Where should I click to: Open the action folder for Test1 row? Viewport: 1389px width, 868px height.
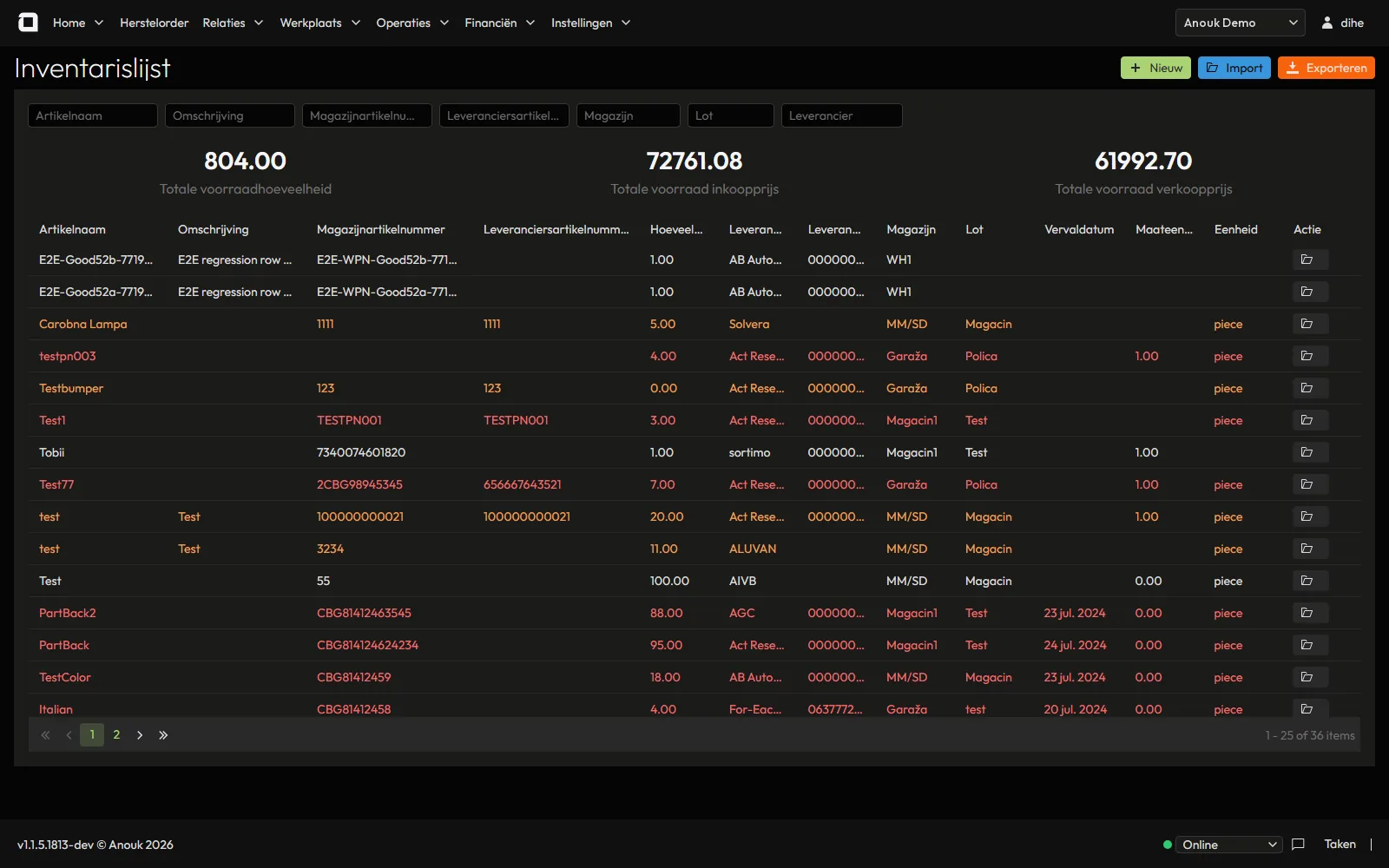[x=1310, y=420]
